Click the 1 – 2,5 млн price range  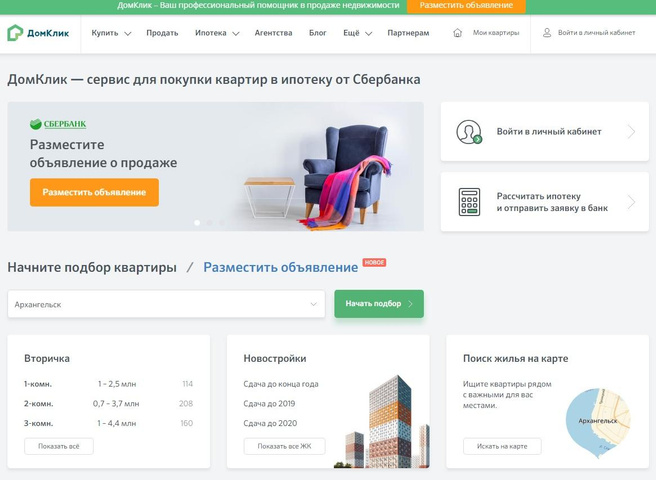coord(117,384)
